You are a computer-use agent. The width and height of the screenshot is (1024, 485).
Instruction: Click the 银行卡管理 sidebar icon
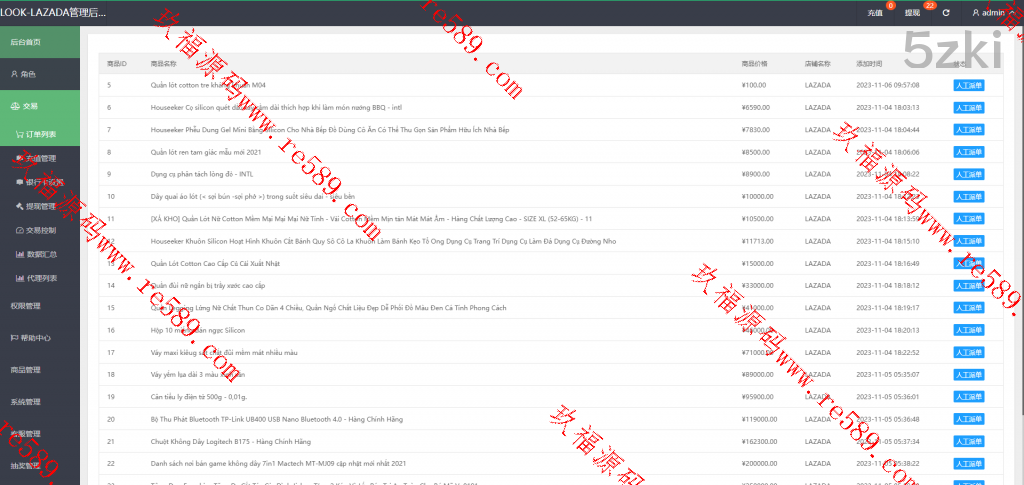(x=20, y=182)
